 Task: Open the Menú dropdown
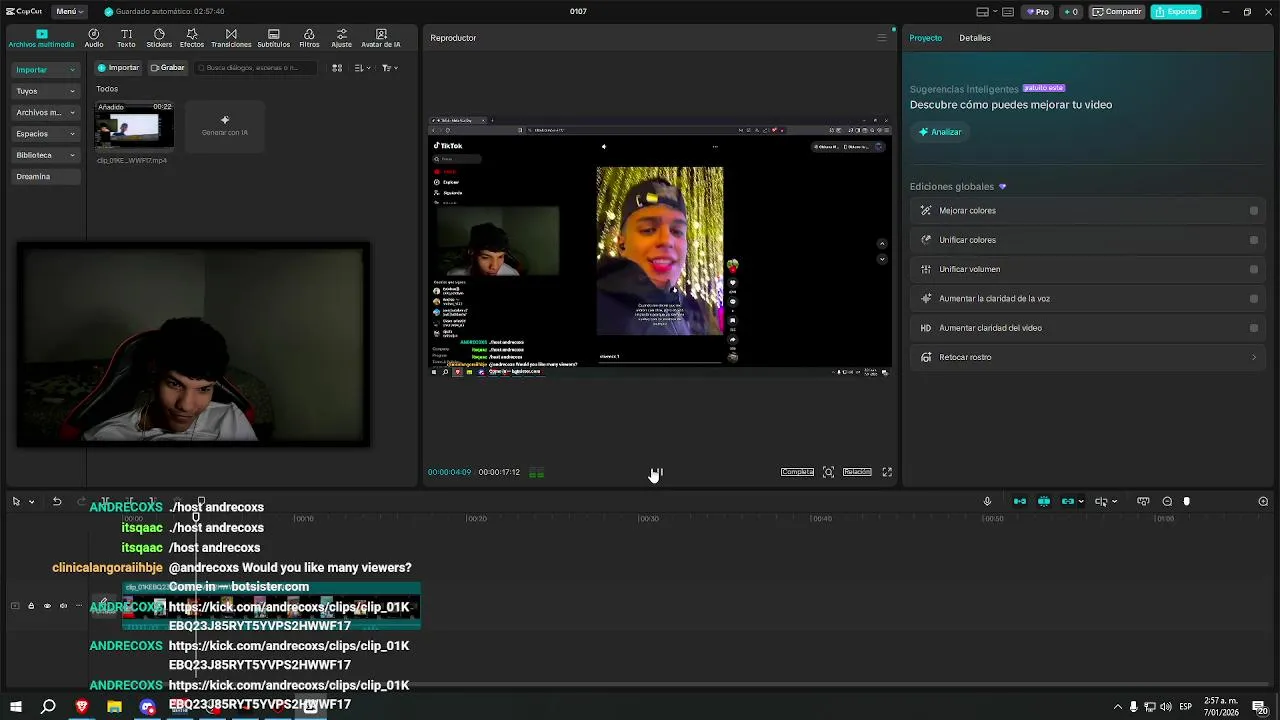68,12
